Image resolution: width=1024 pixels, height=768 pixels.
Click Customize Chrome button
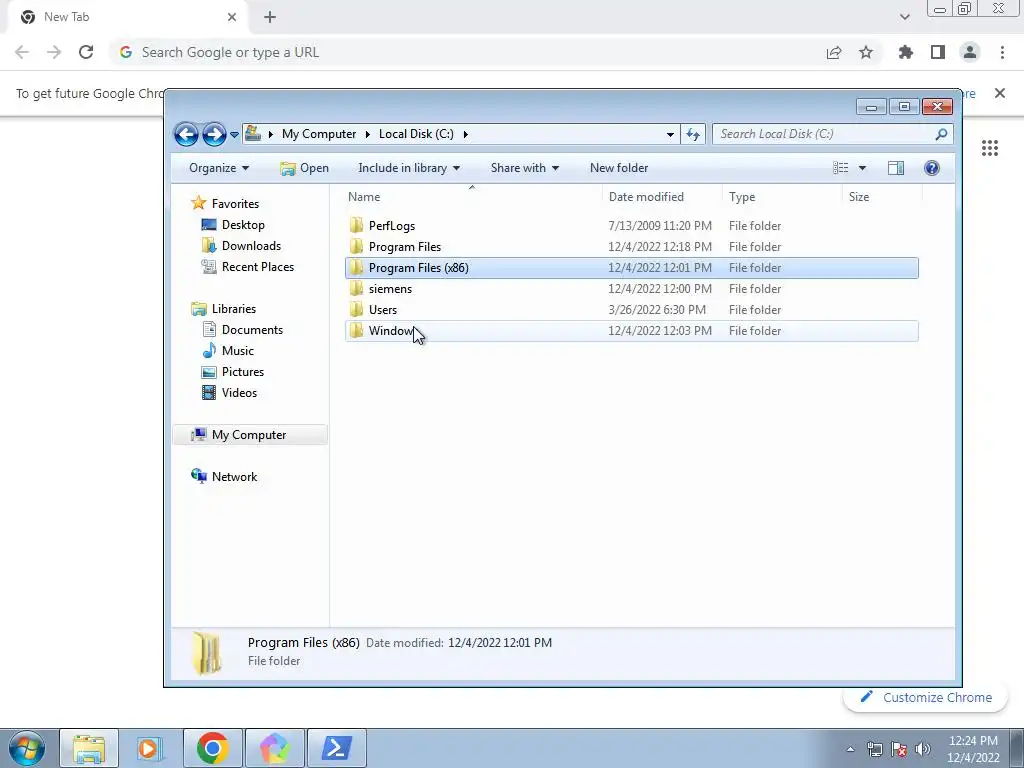click(x=926, y=697)
